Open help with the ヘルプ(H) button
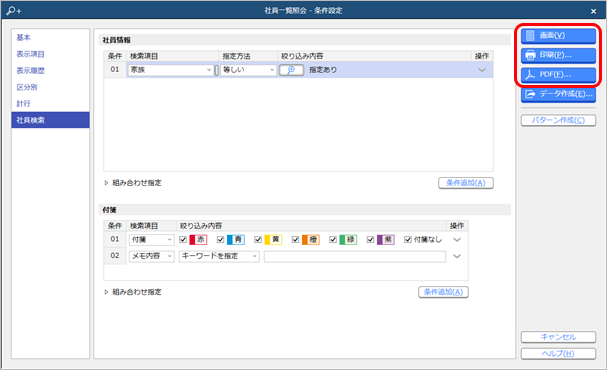The image size is (607, 370). click(x=558, y=354)
